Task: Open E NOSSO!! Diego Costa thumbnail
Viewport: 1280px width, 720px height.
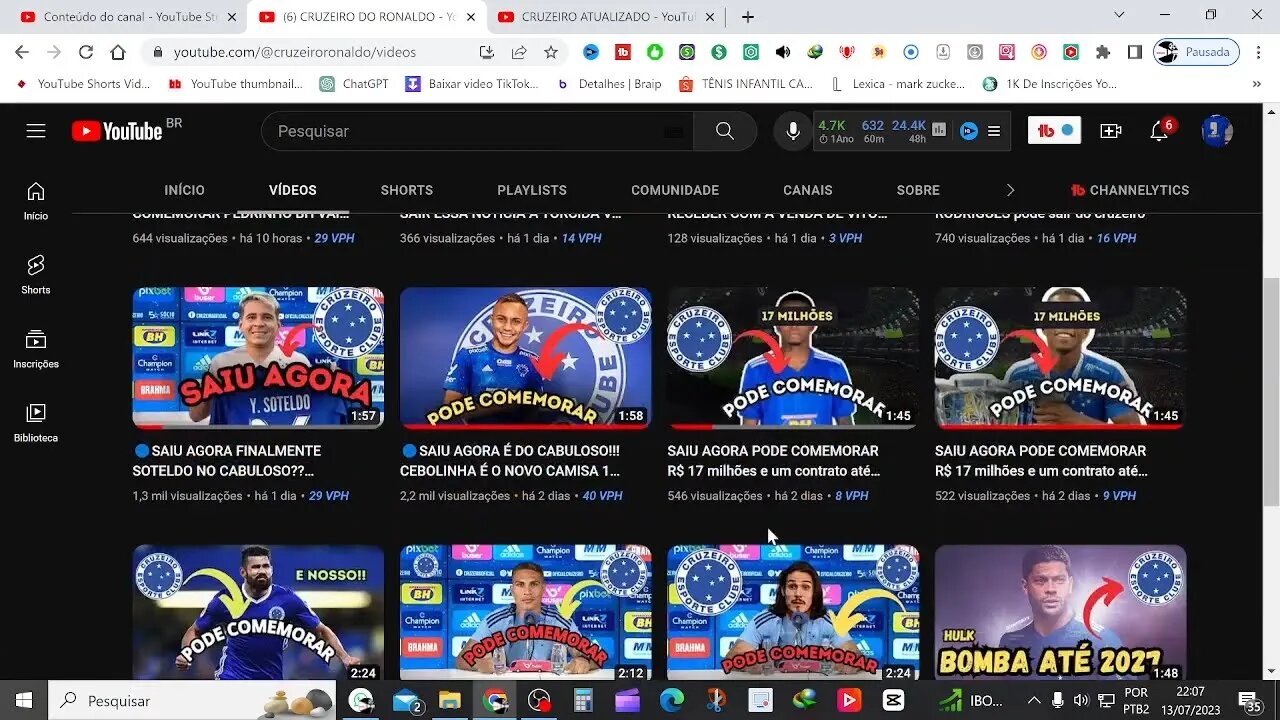Action: 258,612
